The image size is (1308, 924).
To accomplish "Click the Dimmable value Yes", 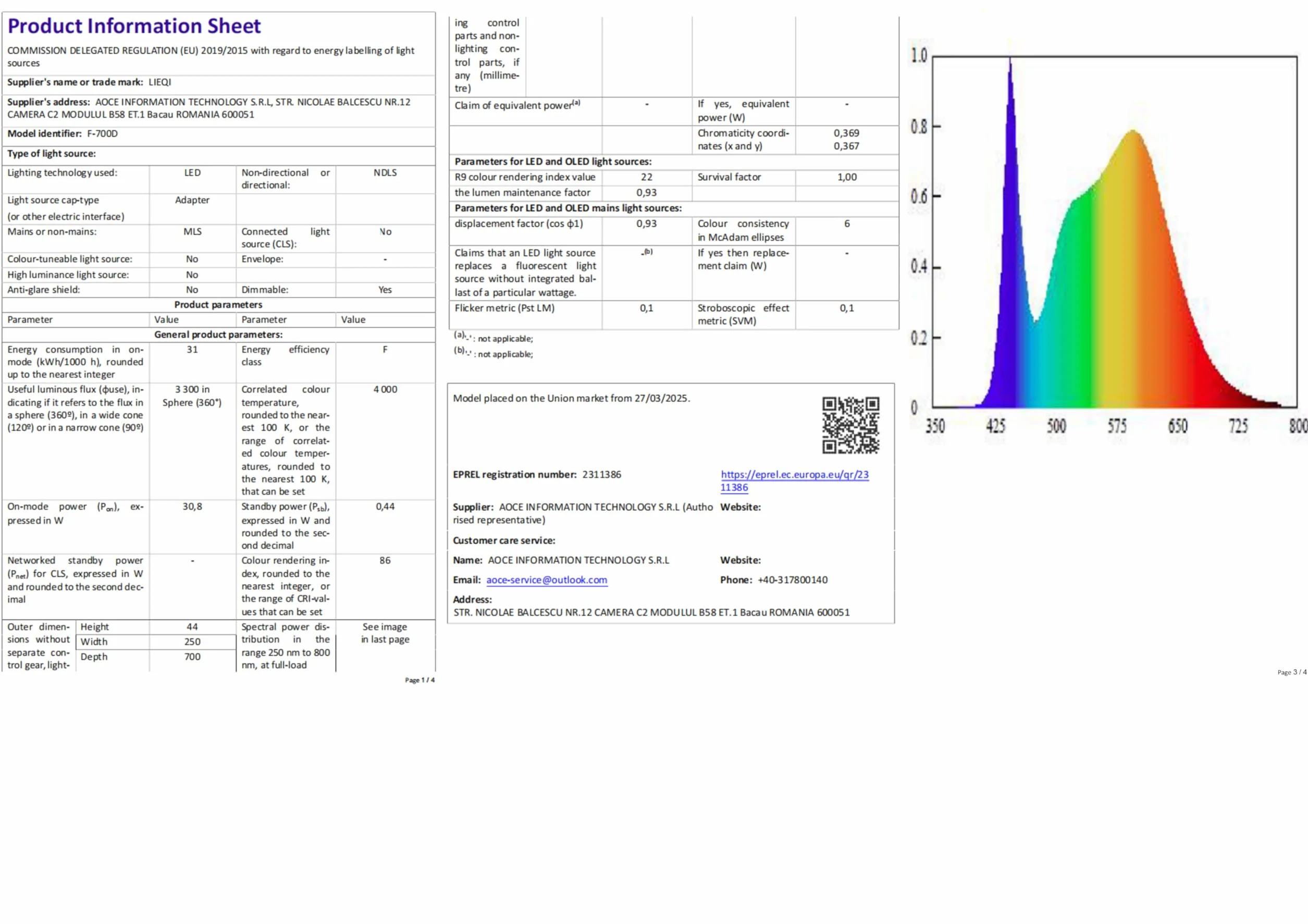I will (385, 289).
